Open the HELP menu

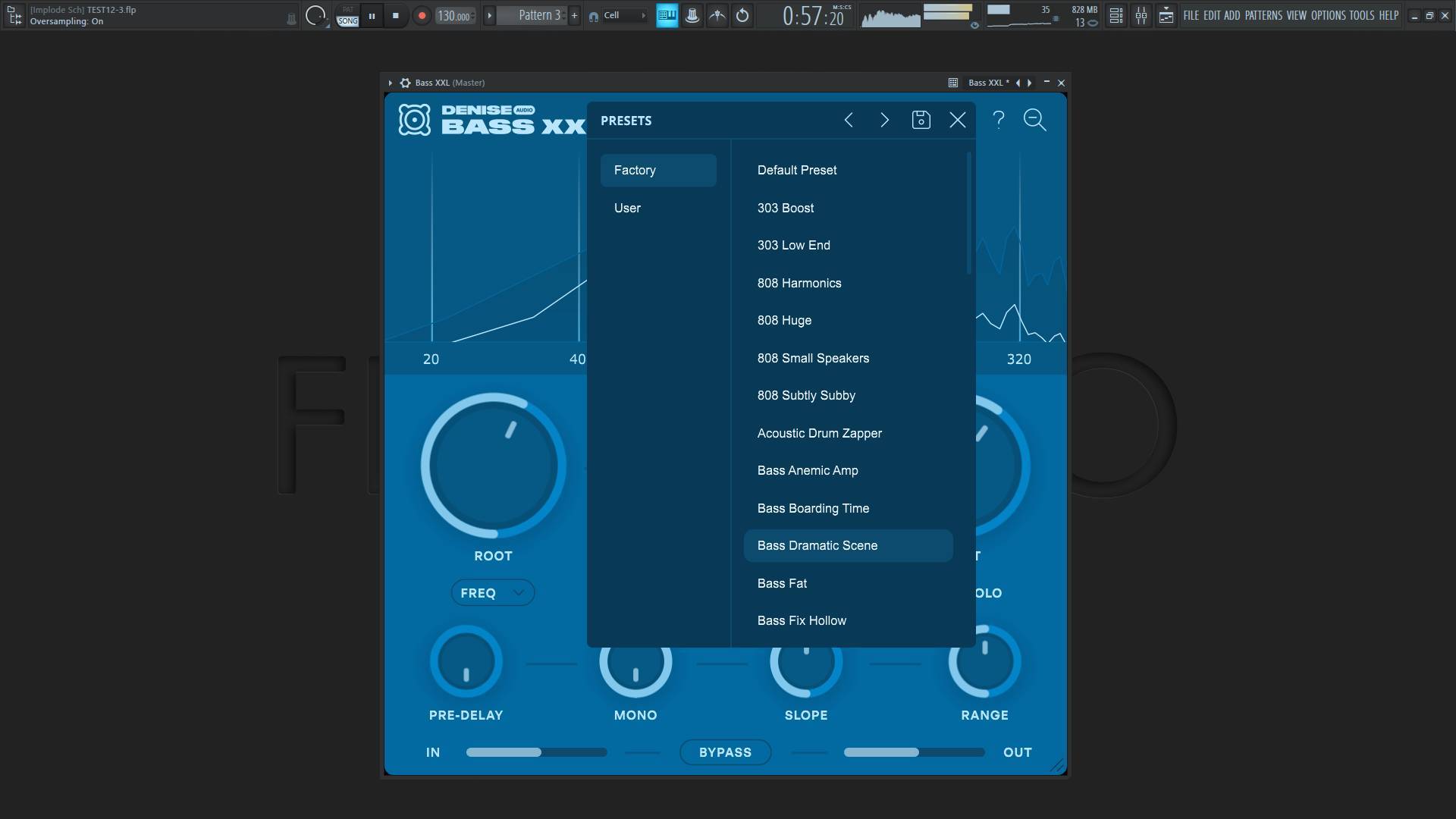coord(1389,15)
